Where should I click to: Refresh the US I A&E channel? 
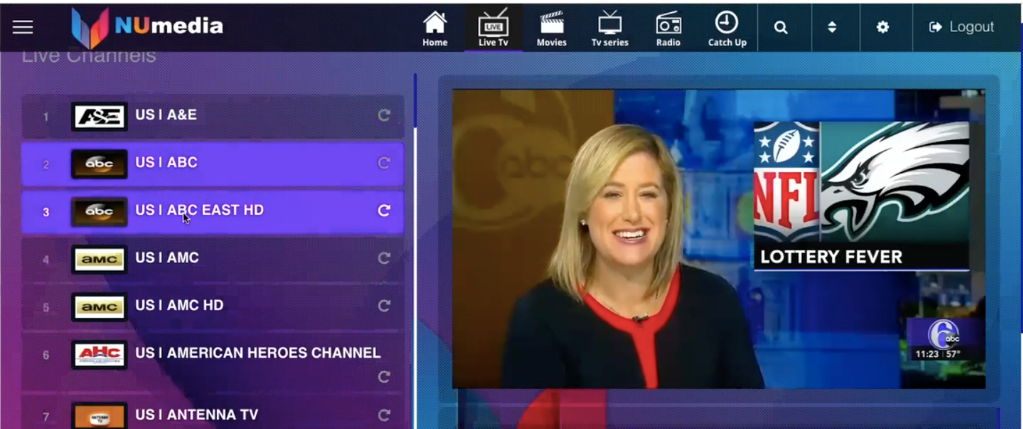coord(384,115)
